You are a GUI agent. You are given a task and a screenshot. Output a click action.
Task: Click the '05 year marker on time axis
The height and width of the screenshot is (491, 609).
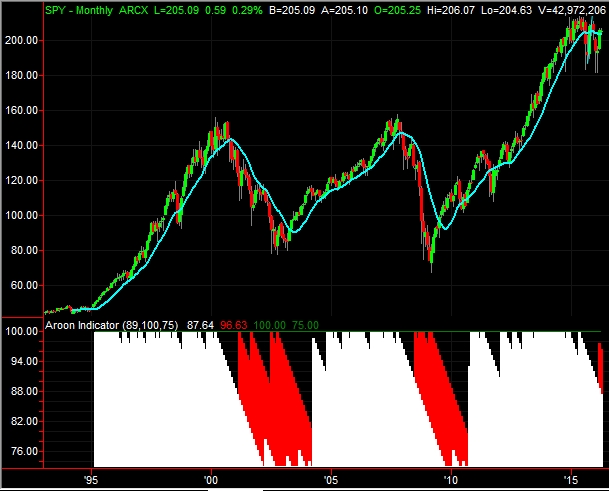pos(331,480)
